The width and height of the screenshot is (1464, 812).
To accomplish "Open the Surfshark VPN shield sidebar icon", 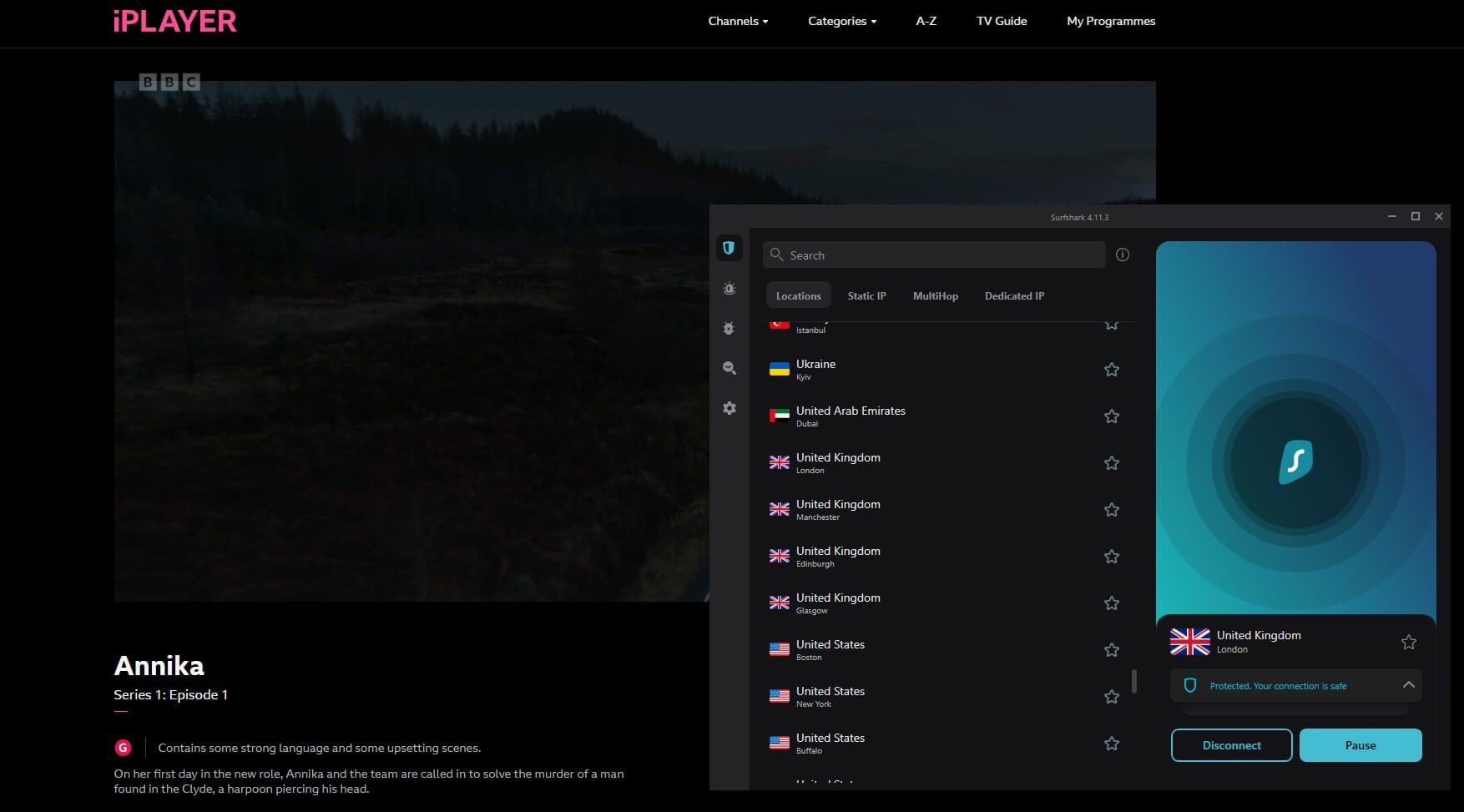I will coord(729,248).
